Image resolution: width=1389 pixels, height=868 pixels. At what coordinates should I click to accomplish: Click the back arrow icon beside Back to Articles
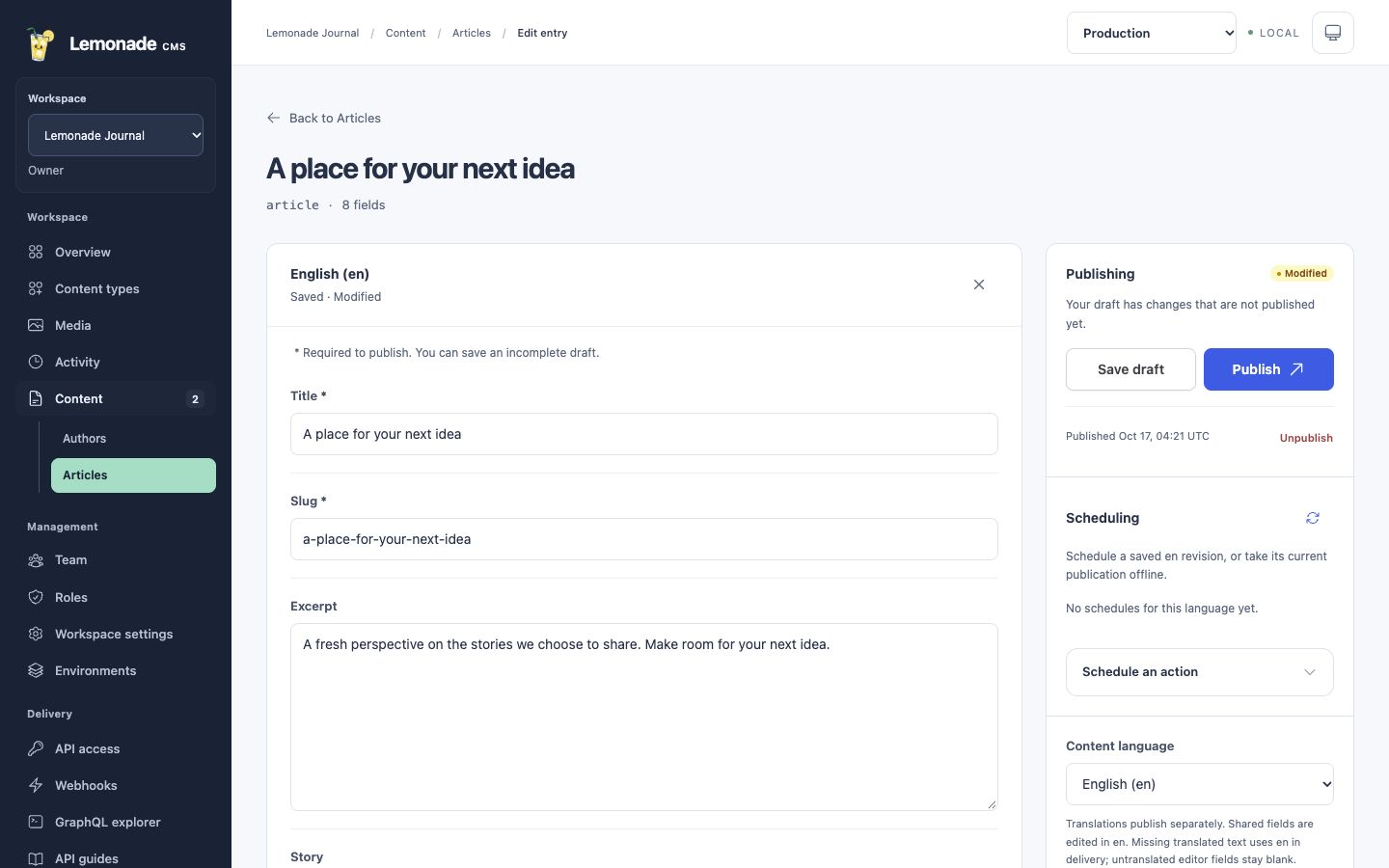(x=274, y=118)
